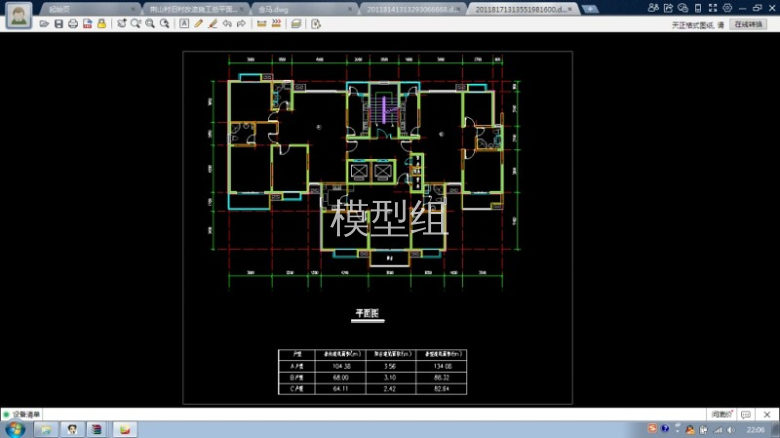The width and height of the screenshot is (780, 438).
Task: Click the floor plan title under drawing
Action: (367, 313)
